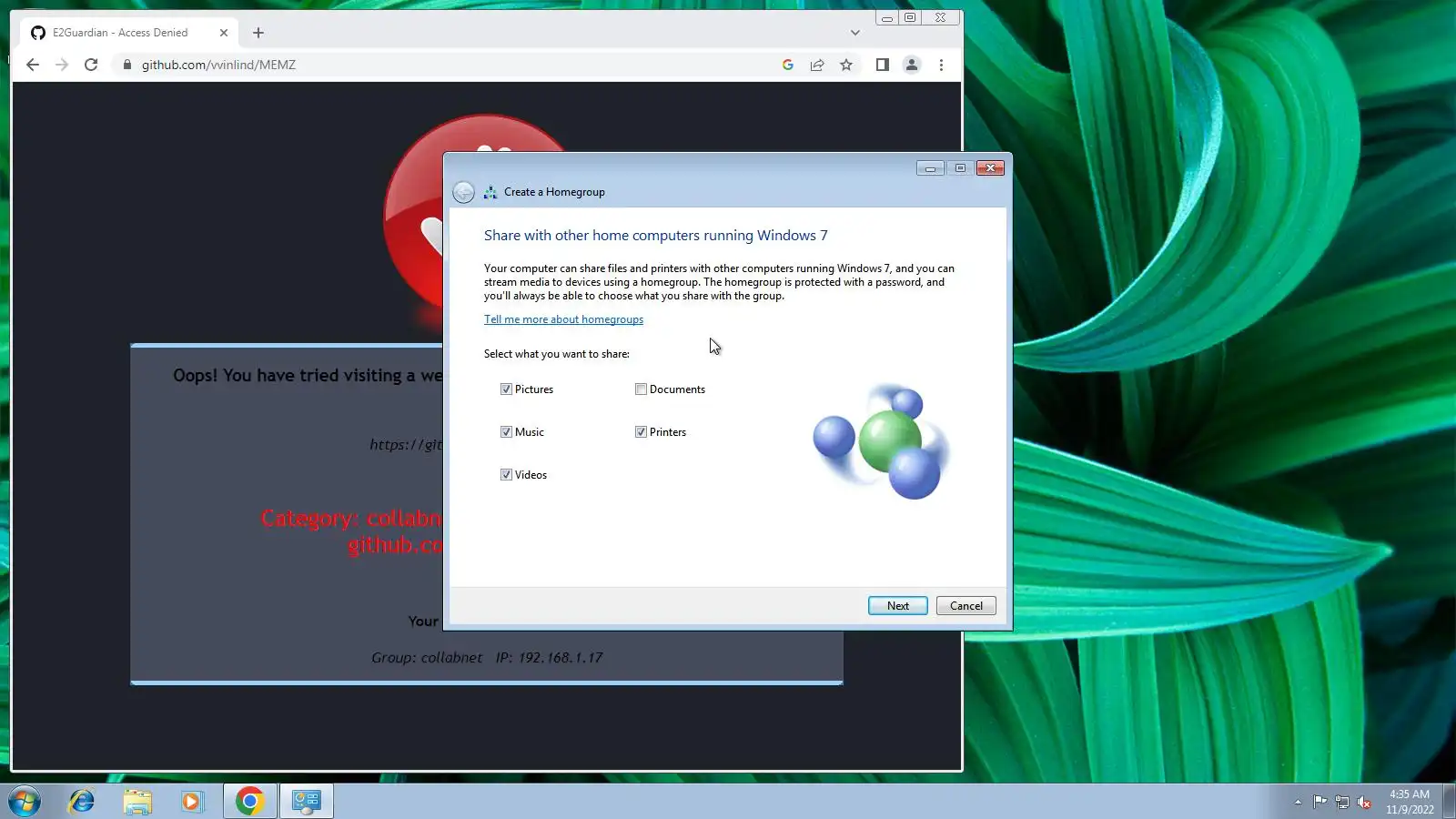Click Chrome back navigation arrow

33,65
